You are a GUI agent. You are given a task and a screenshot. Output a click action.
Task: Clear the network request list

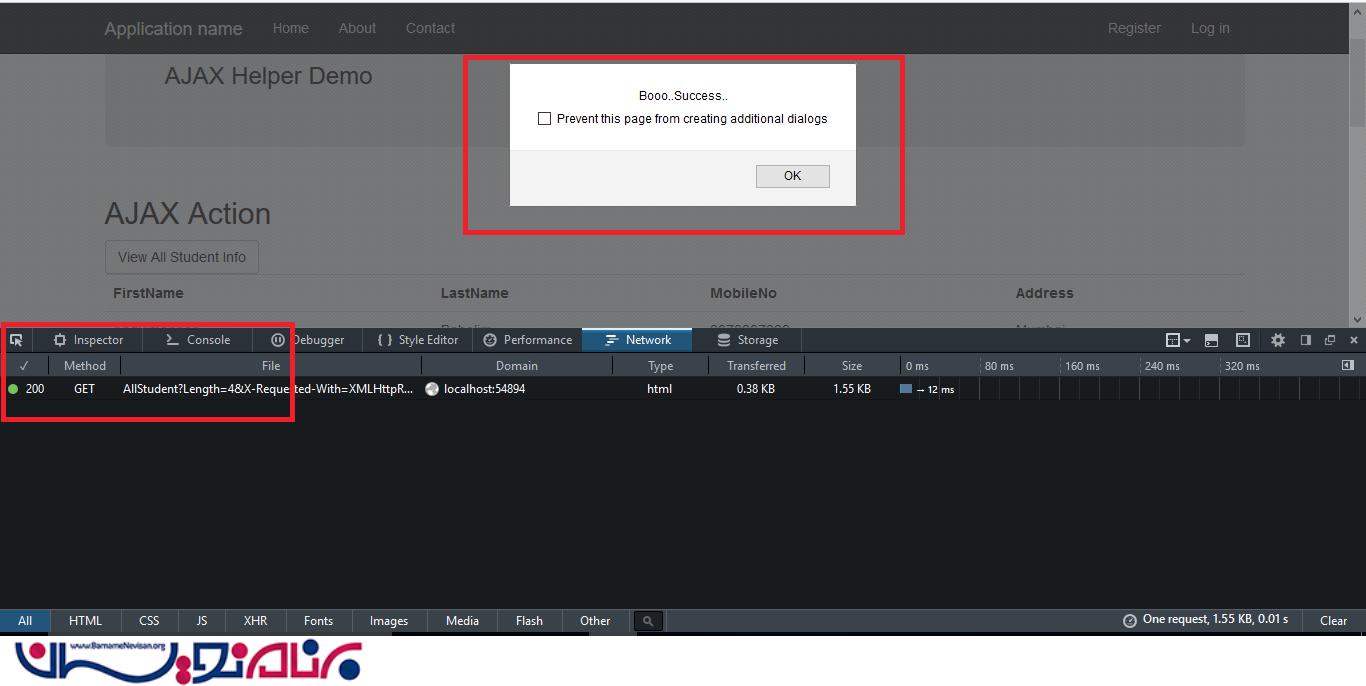click(x=1334, y=621)
